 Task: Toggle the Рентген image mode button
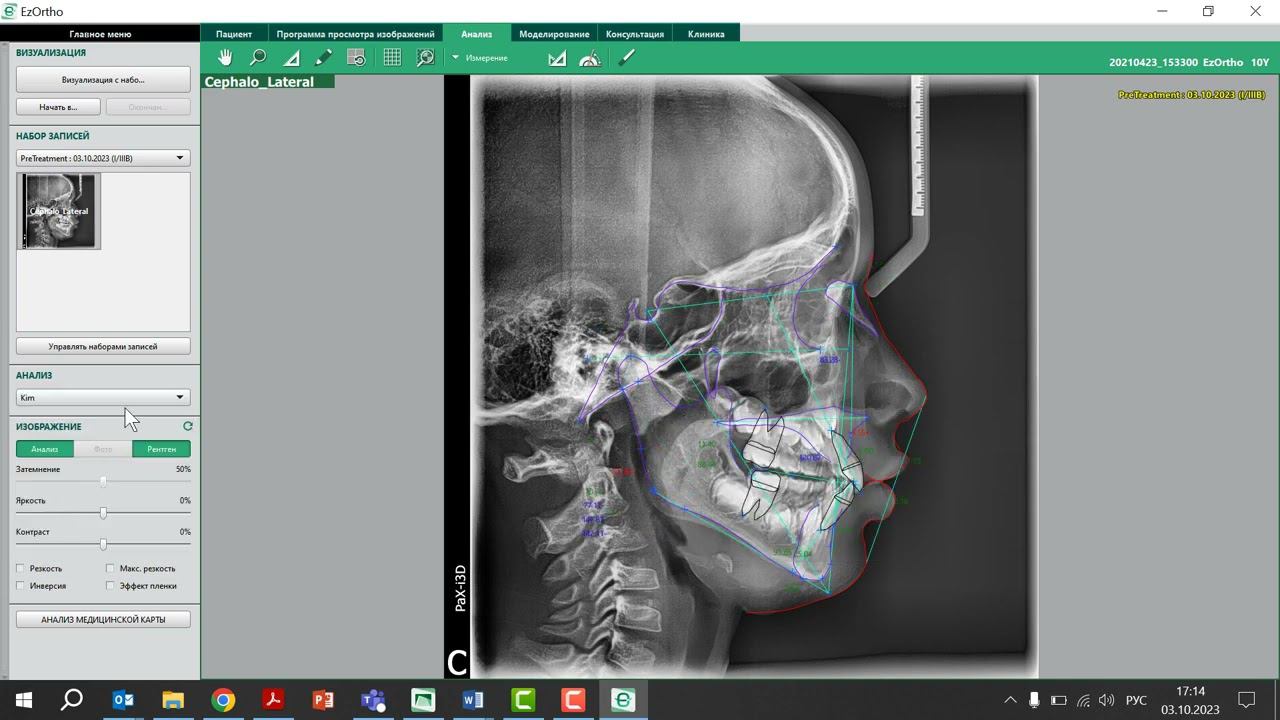point(161,449)
